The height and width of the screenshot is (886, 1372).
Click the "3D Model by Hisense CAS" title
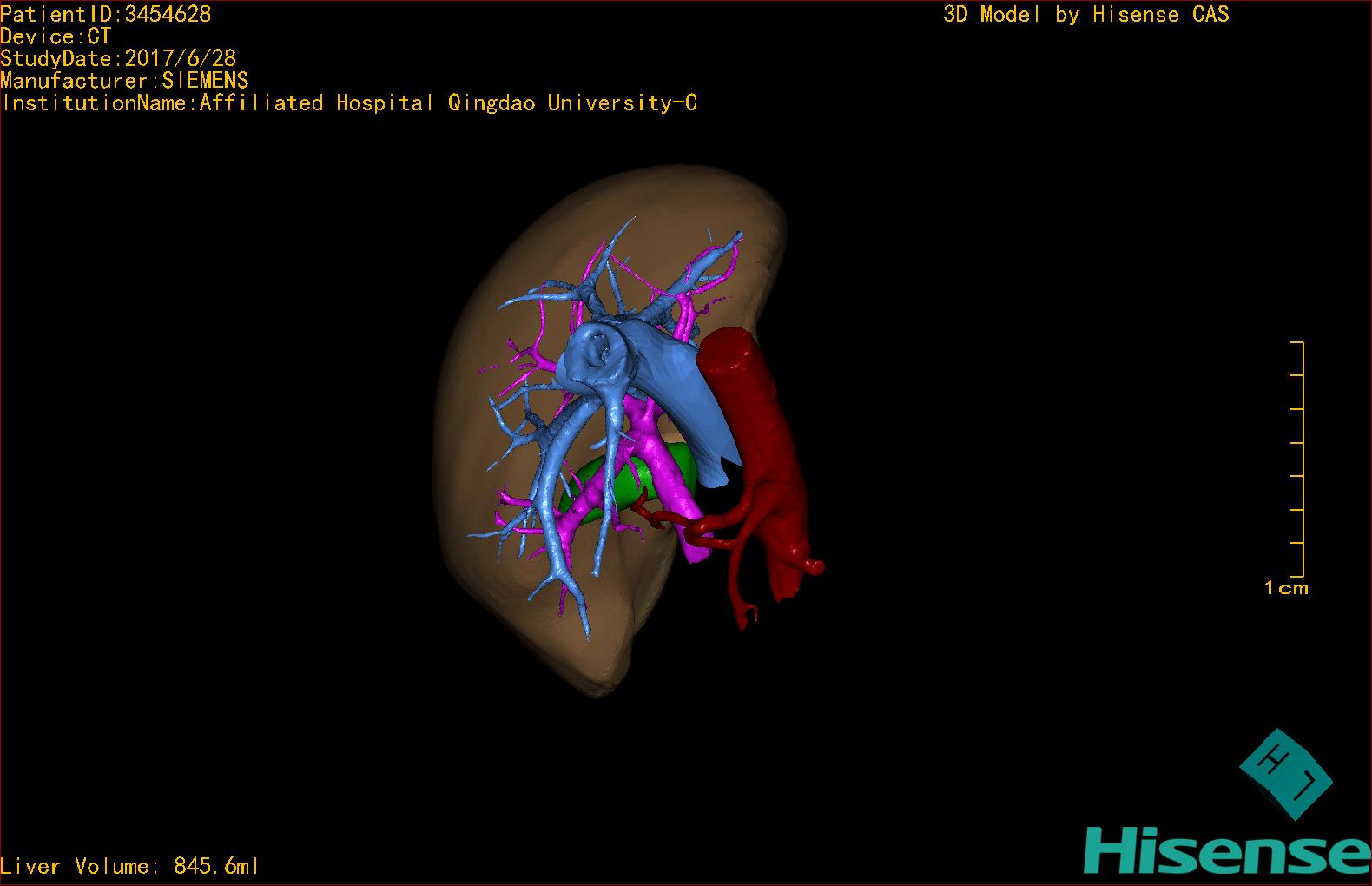coord(1085,14)
